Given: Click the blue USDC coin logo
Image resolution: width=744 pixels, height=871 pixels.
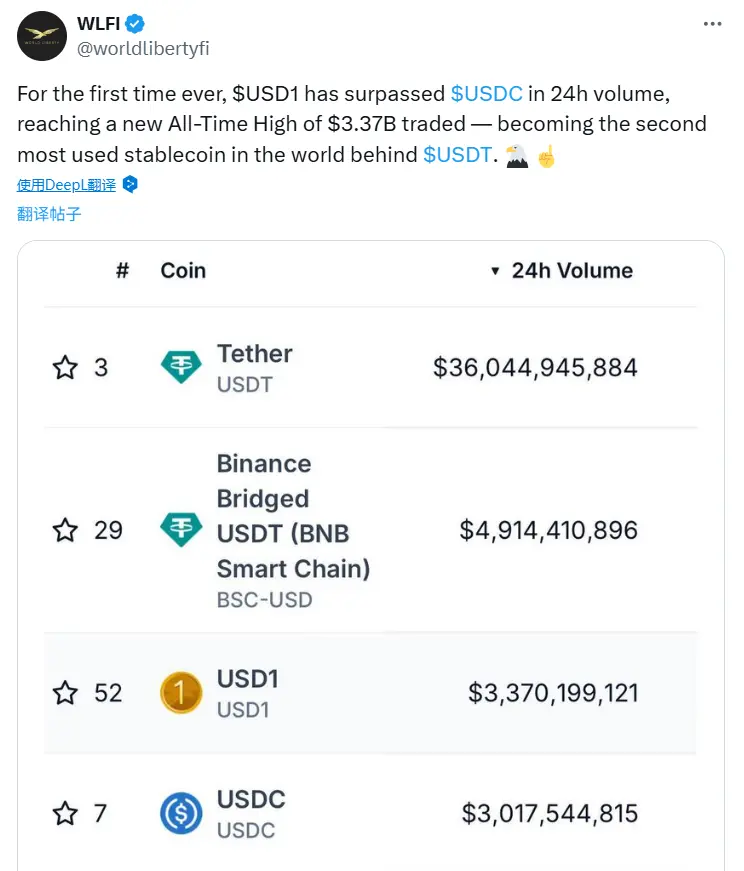Looking at the screenshot, I should pos(181,814).
